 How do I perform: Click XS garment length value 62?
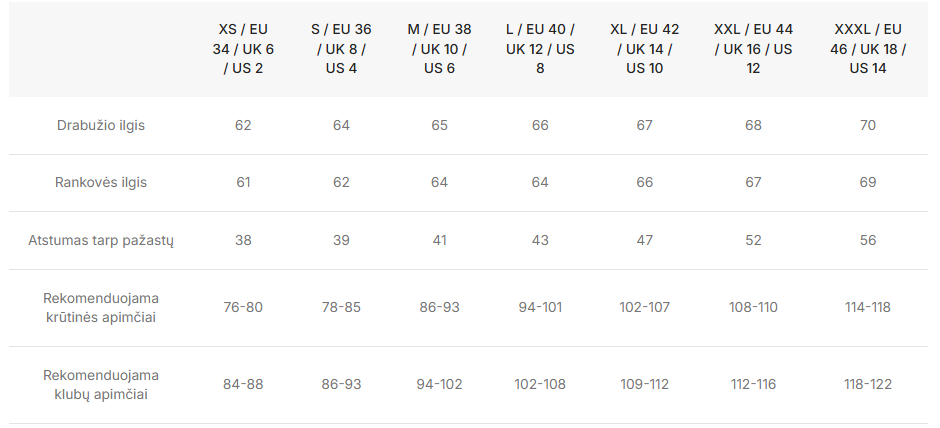pos(243,125)
